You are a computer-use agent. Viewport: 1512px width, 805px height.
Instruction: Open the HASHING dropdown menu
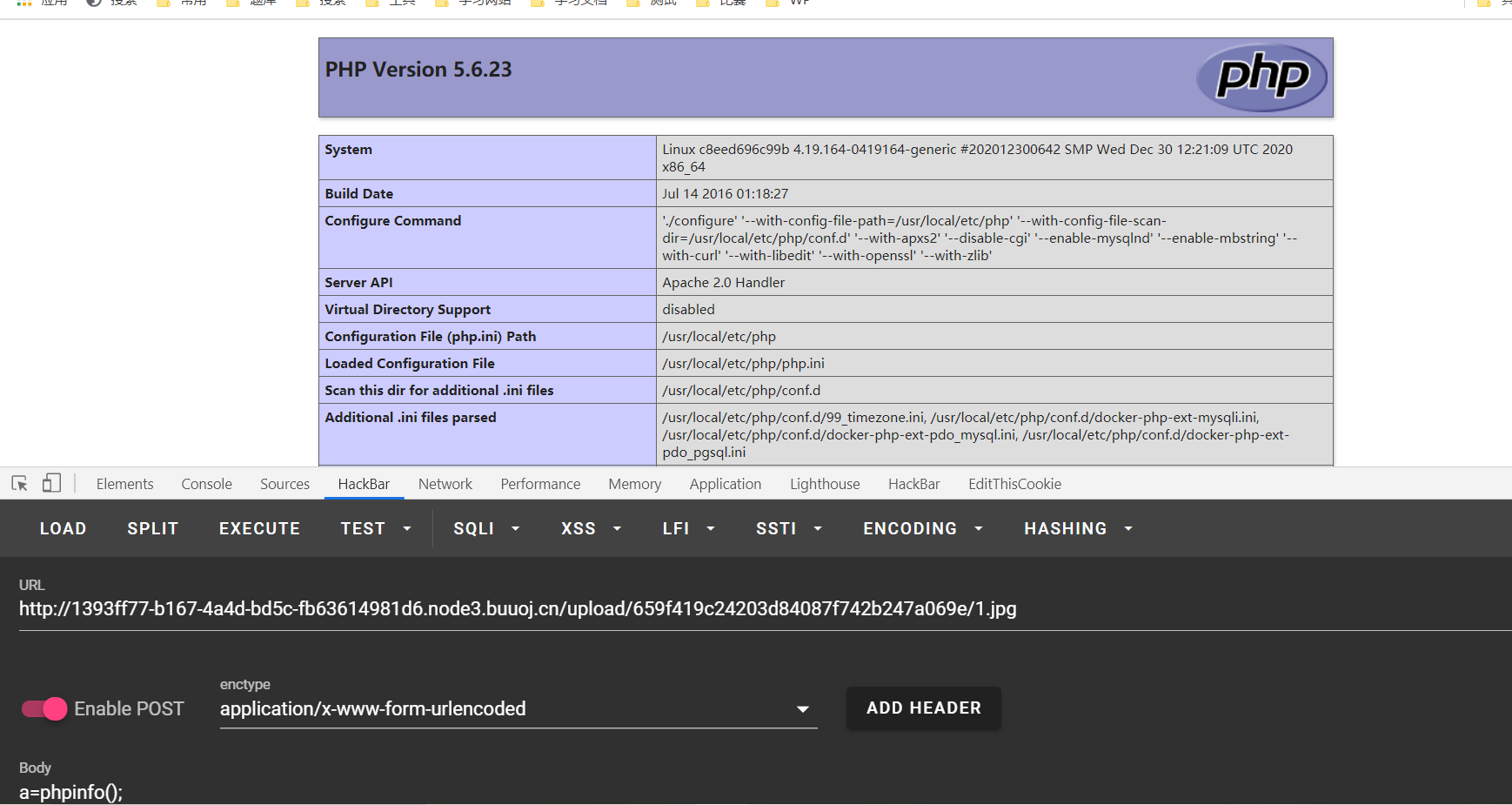coord(1077,528)
